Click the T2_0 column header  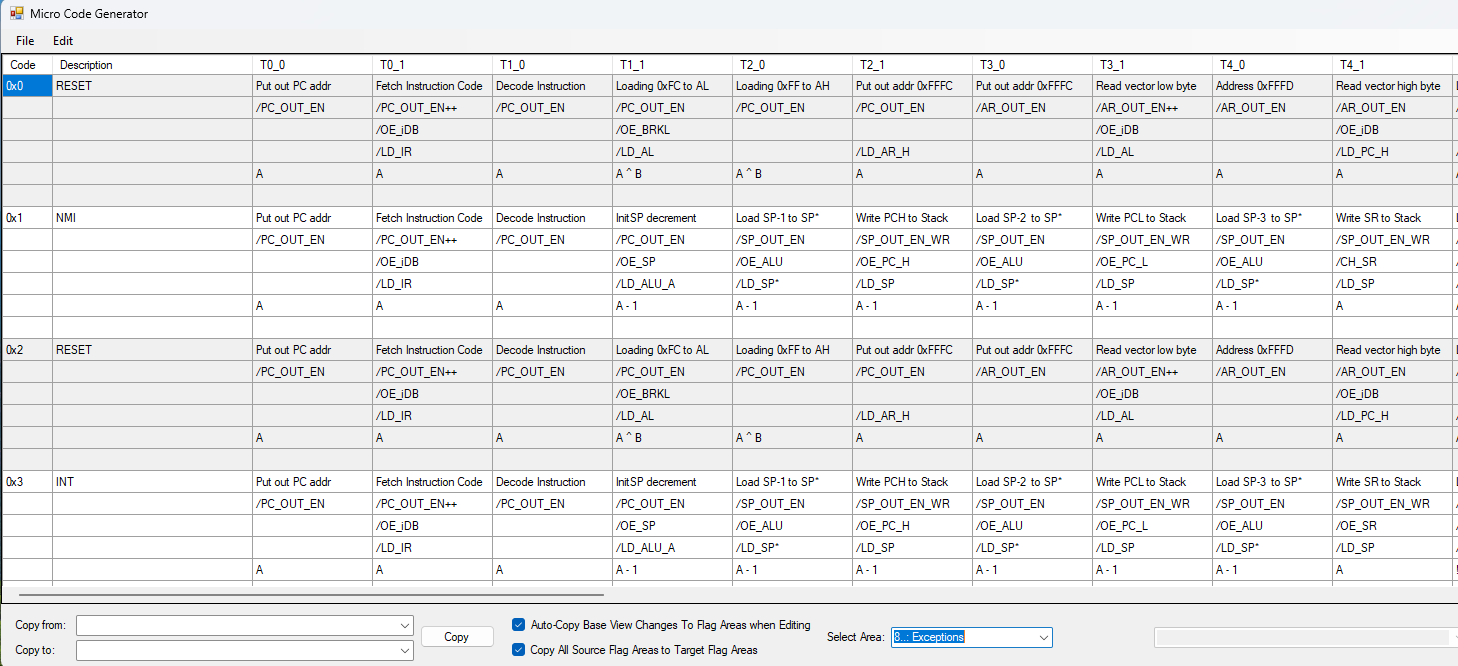point(791,65)
